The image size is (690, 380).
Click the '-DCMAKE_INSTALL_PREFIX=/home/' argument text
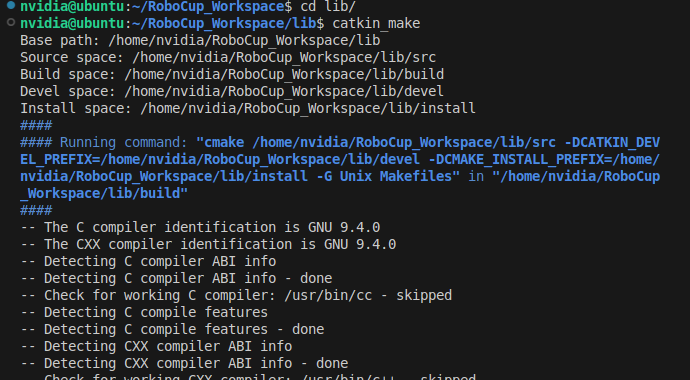click(x=544, y=159)
